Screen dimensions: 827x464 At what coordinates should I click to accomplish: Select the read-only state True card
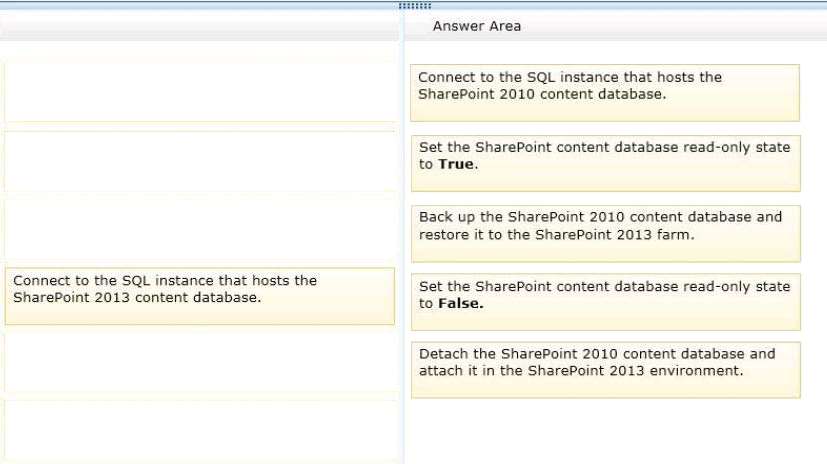[x=605, y=163]
